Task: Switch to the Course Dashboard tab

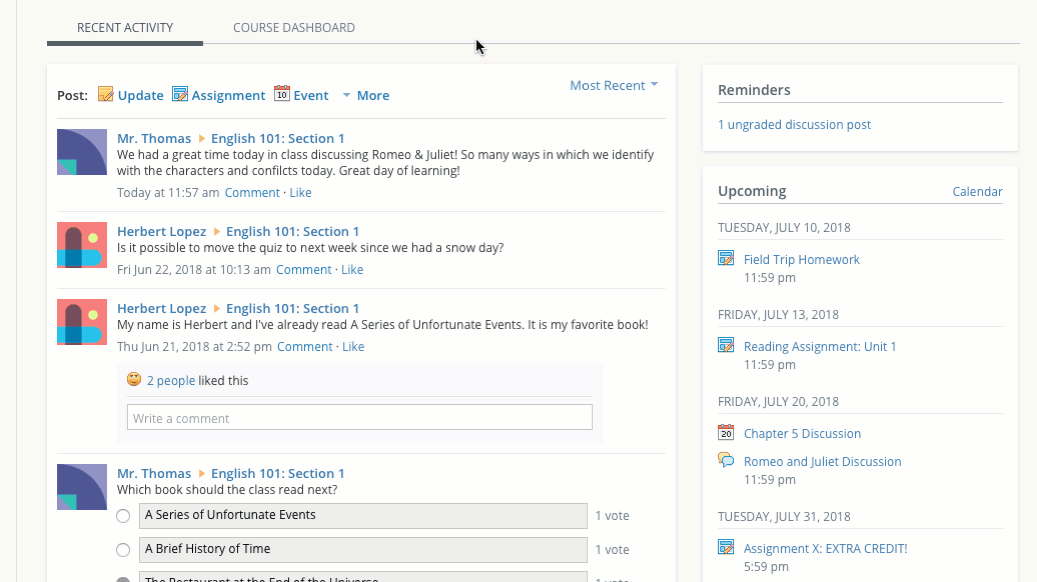Action: [x=294, y=28]
